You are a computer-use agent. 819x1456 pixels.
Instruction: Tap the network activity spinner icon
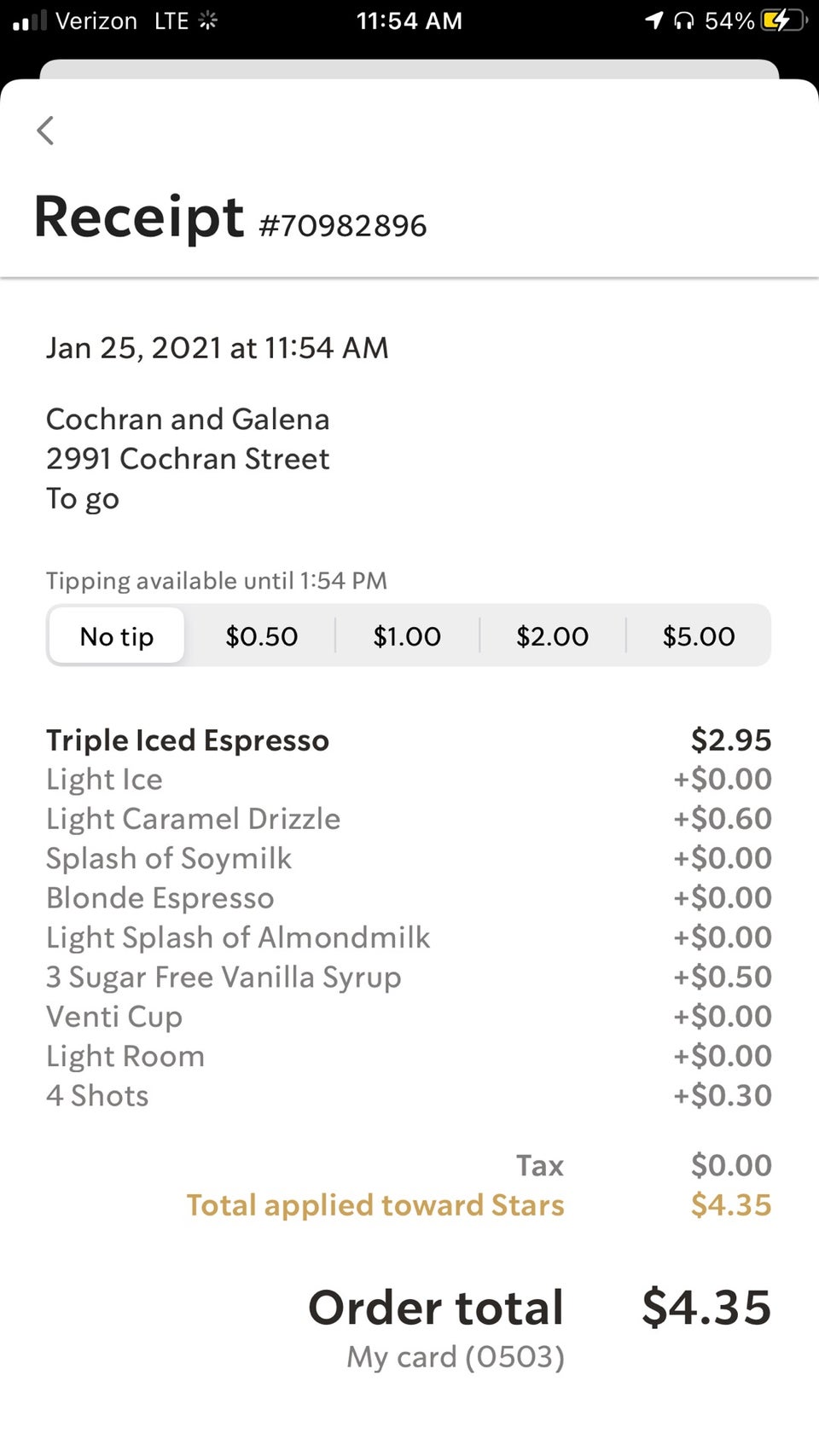(x=207, y=20)
